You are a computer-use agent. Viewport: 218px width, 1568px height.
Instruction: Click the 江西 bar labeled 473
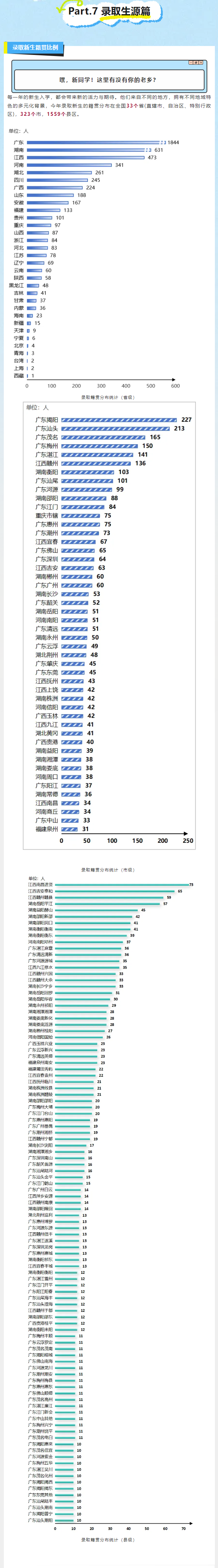[x=85, y=157]
